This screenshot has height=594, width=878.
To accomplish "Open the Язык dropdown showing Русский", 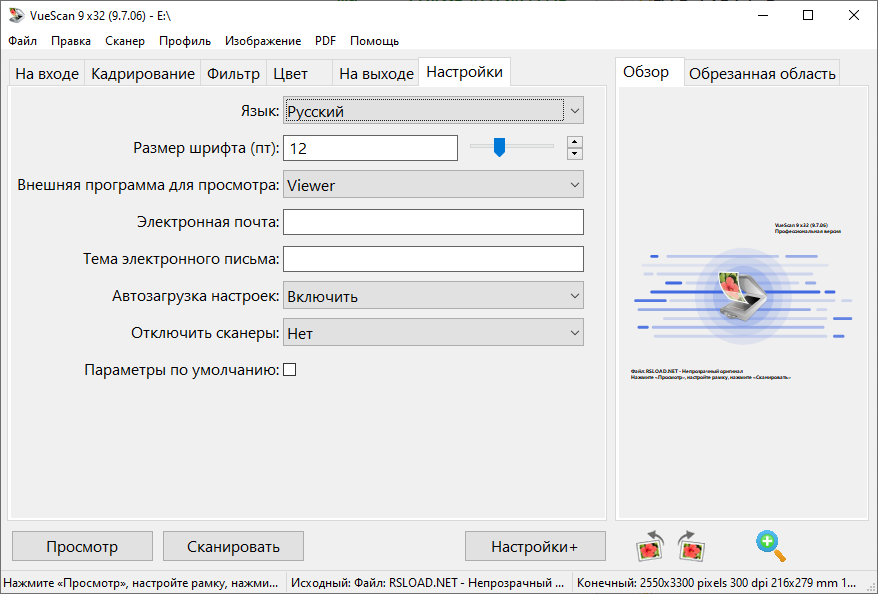I will (x=433, y=111).
